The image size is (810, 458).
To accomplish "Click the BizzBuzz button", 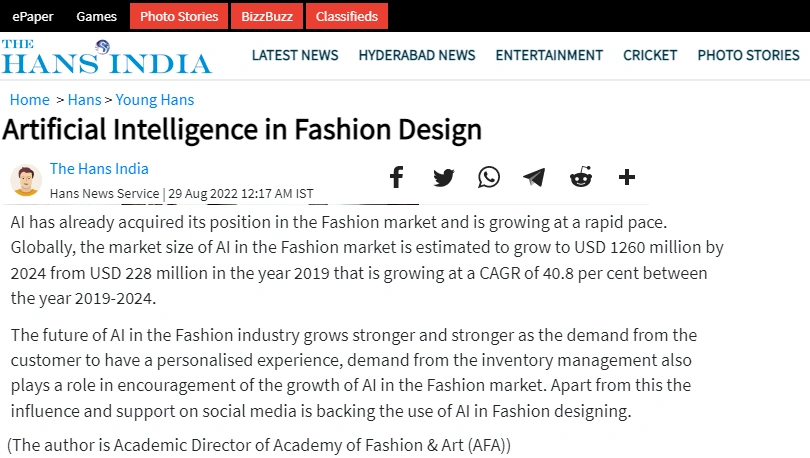I will (x=267, y=16).
